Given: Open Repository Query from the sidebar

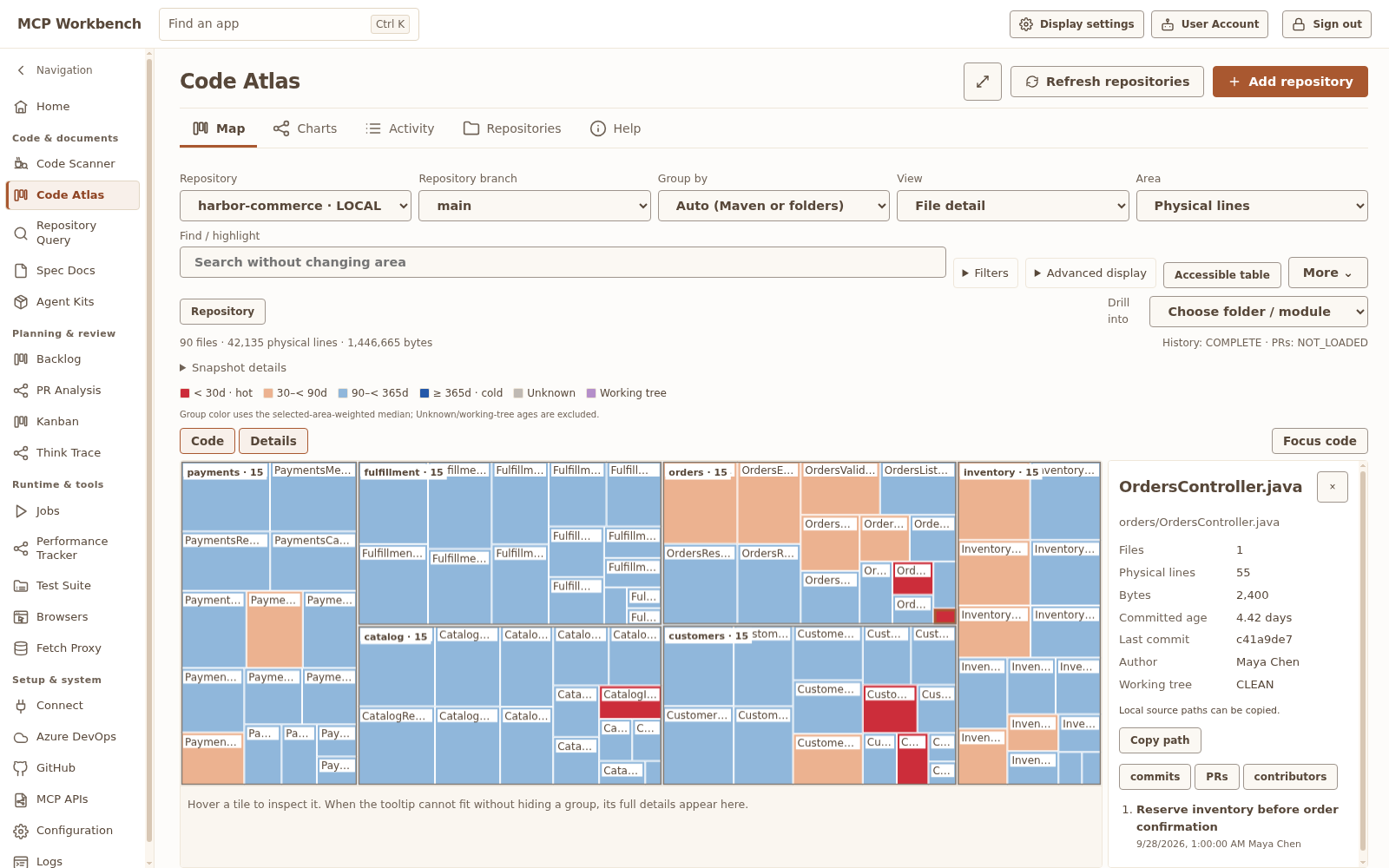Looking at the screenshot, I should point(73,233).
